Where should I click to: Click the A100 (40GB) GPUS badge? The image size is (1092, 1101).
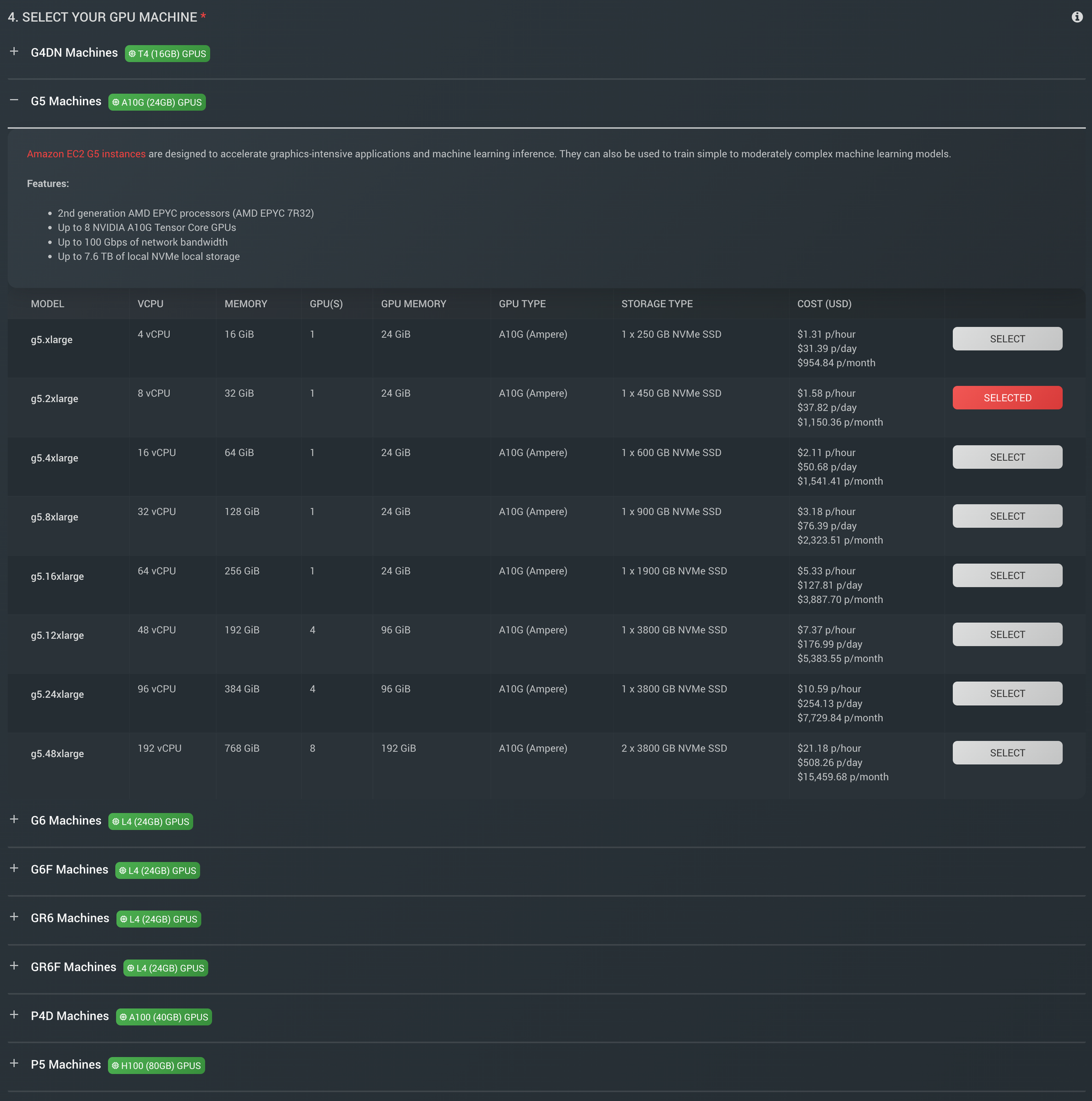pos(164,1017)
